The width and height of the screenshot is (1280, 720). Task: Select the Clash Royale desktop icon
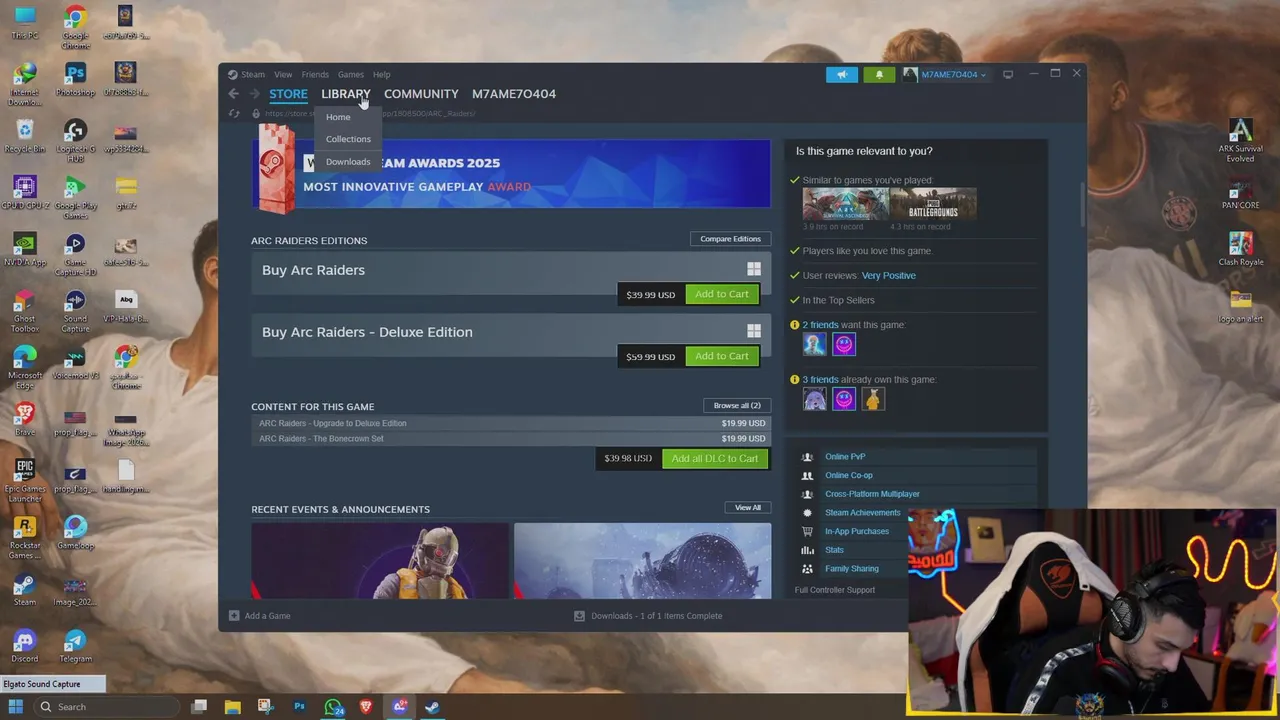pyautogui.click(x=1241, y=250)
